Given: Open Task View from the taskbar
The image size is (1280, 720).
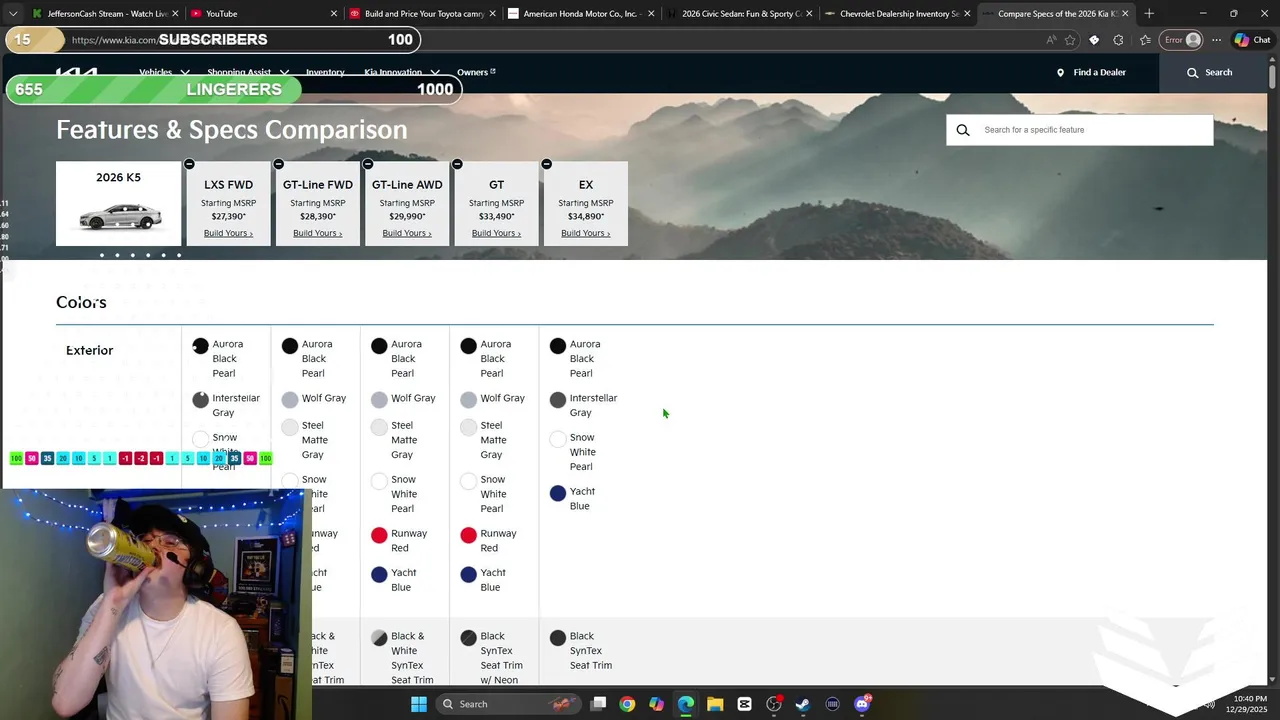Looking at the screenshot, I should pyautogui.click(x=598, y=704).
